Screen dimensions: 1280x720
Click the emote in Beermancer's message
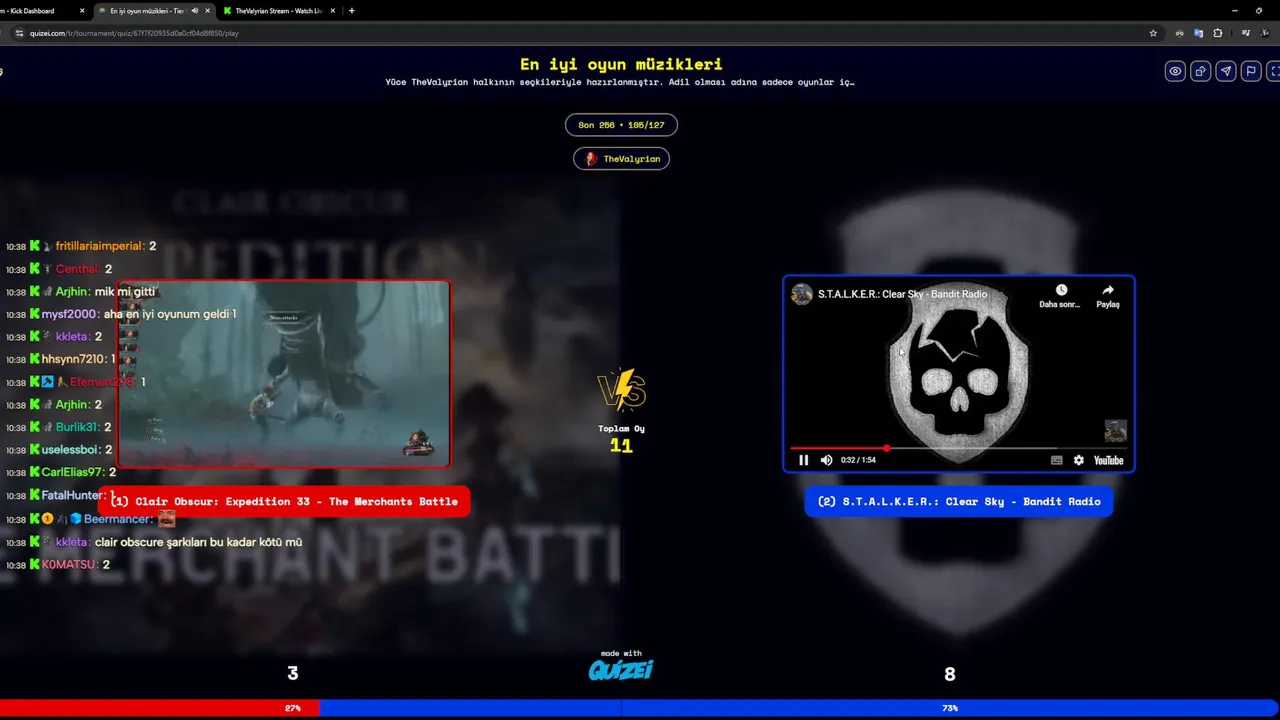[167, 519]
